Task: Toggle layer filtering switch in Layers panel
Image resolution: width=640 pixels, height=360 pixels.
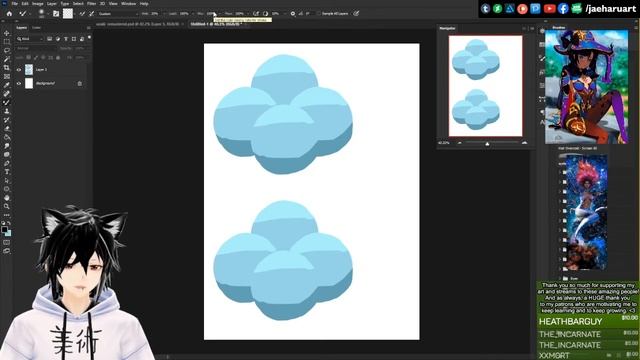Action: 89,38
